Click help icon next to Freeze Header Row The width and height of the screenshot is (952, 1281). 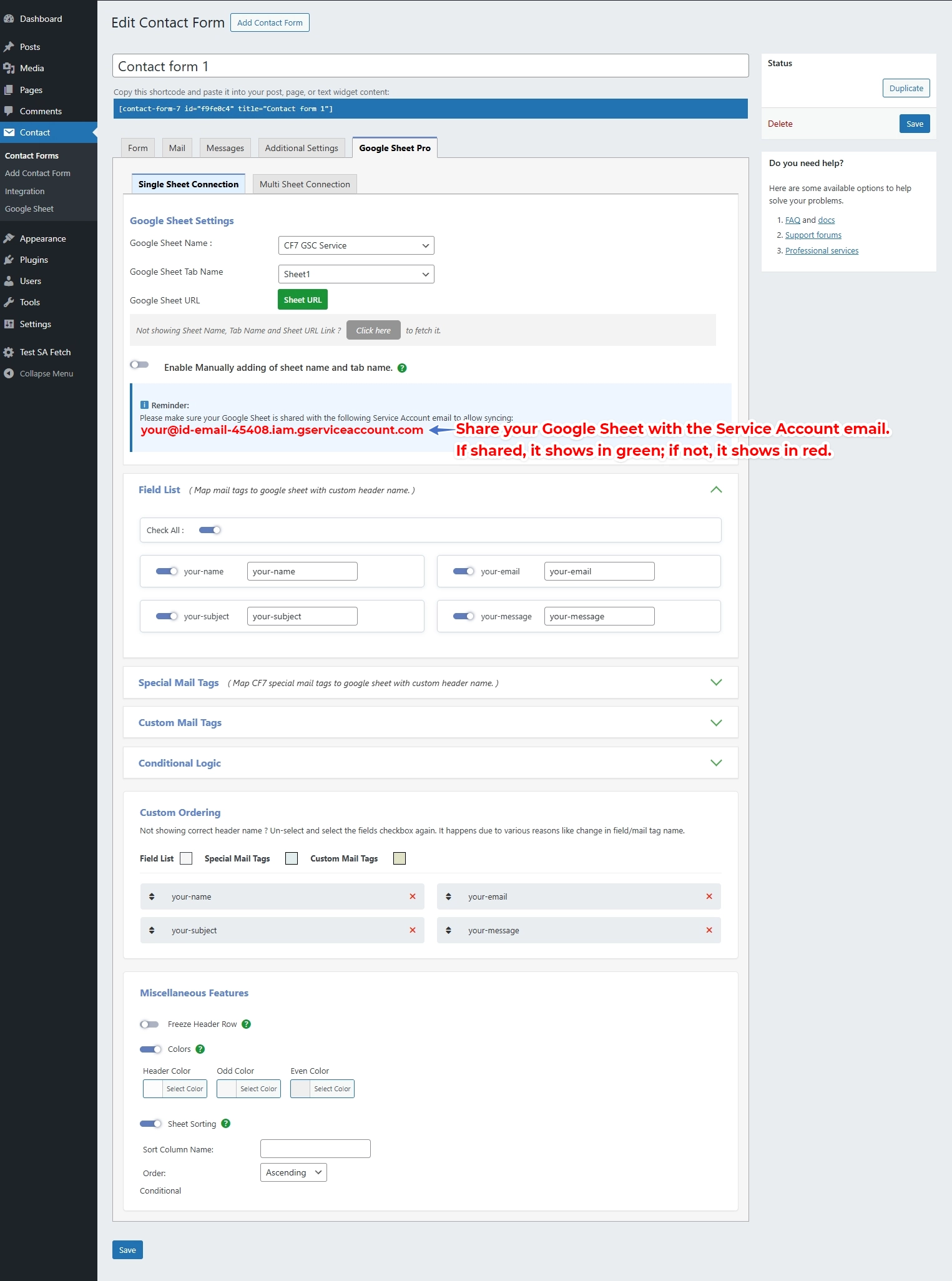click(246, 1024)
